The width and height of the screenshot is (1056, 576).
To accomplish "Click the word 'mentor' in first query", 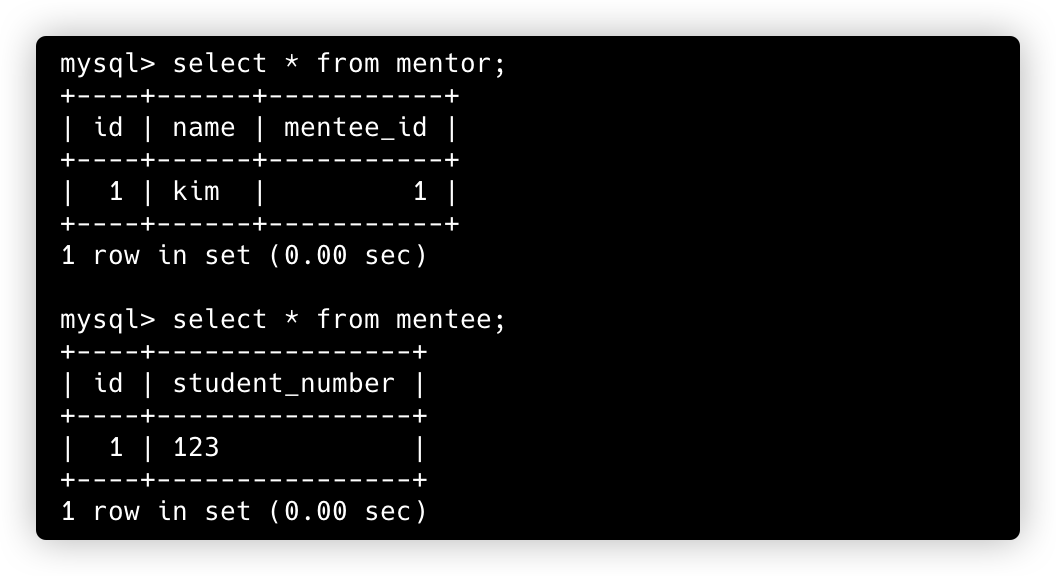I will [443, 63].
